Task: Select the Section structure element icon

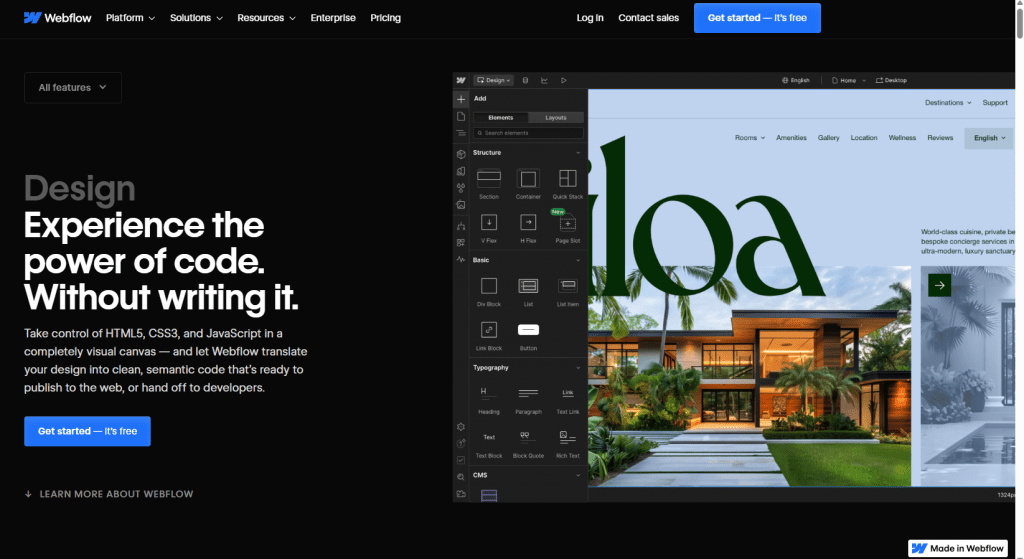Action: pos(489,179)
